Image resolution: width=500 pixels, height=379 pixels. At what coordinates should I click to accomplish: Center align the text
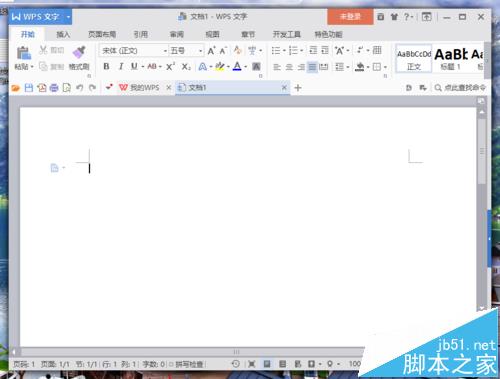coord(289,67)
